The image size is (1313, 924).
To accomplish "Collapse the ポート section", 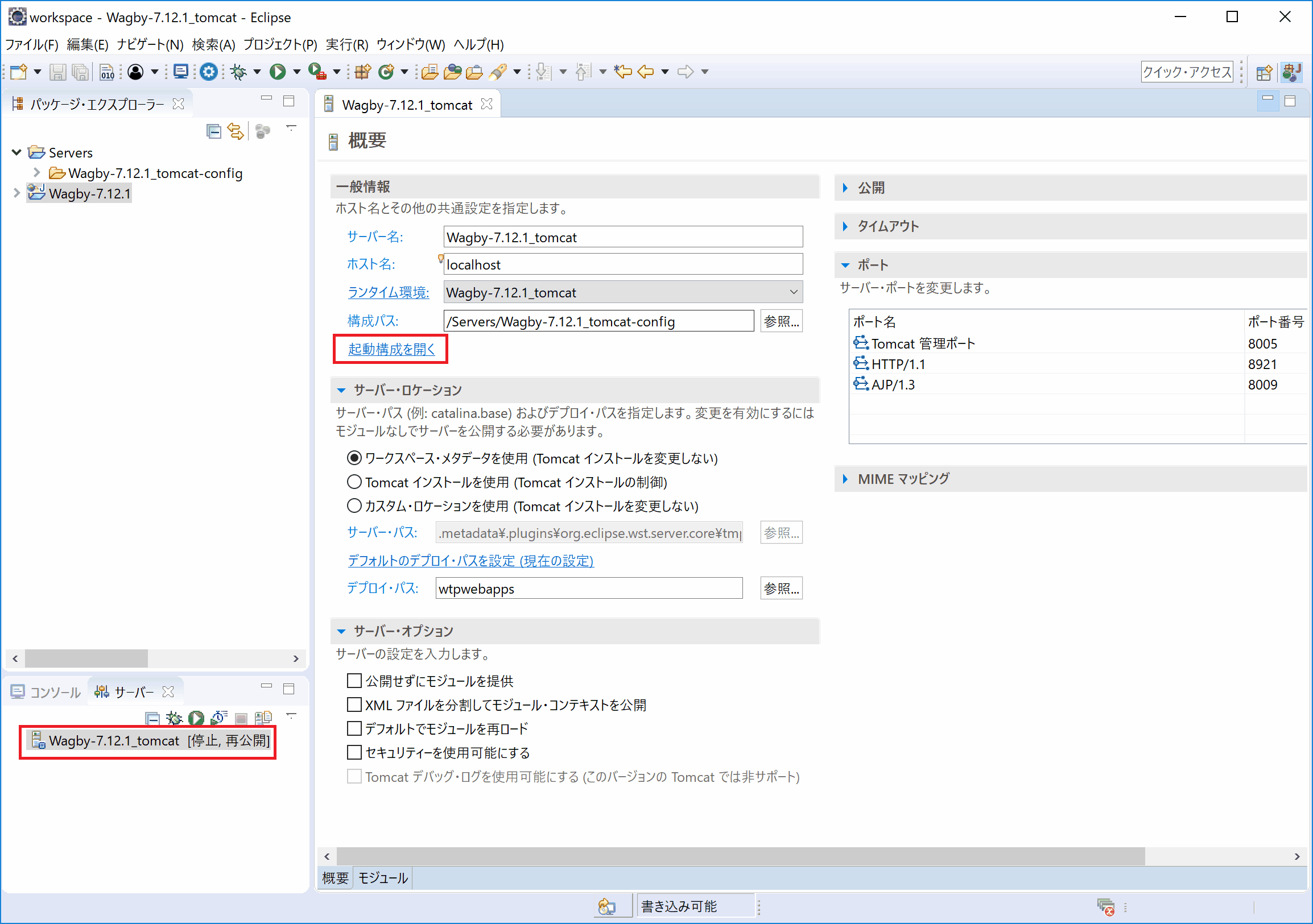I will (846, 265).
